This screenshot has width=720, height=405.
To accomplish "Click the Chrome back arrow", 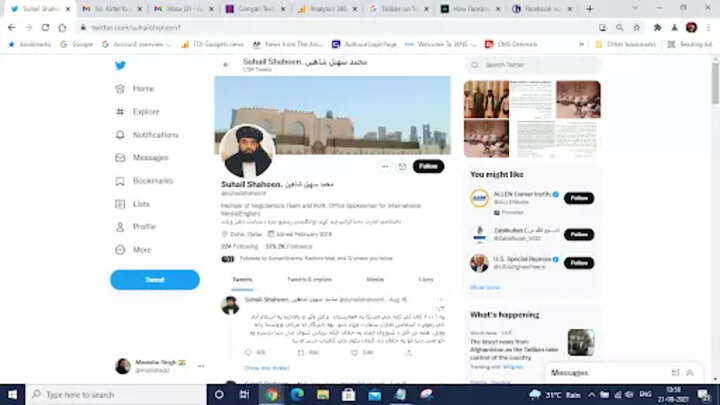I will click(x=11, y=28).
